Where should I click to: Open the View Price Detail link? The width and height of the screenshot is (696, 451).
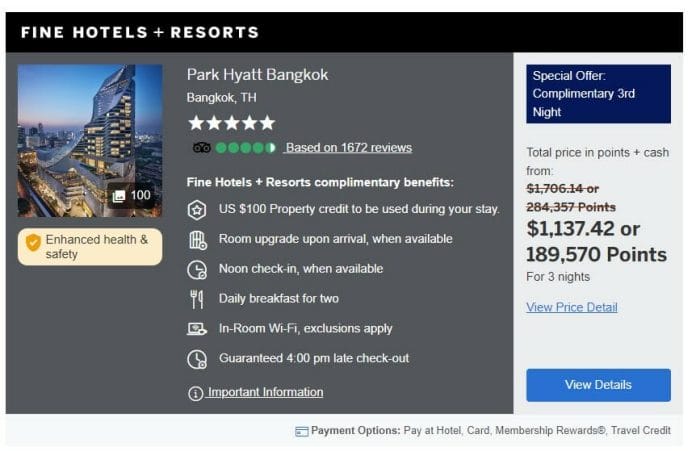572,307
